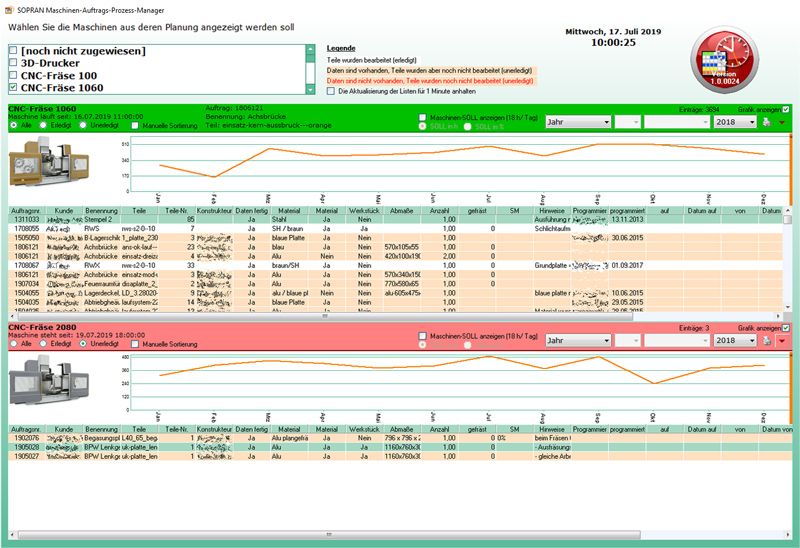
Task: Select Erledigt radio in CNC-Fräse 2080
Action: click(x=43, y=343)
